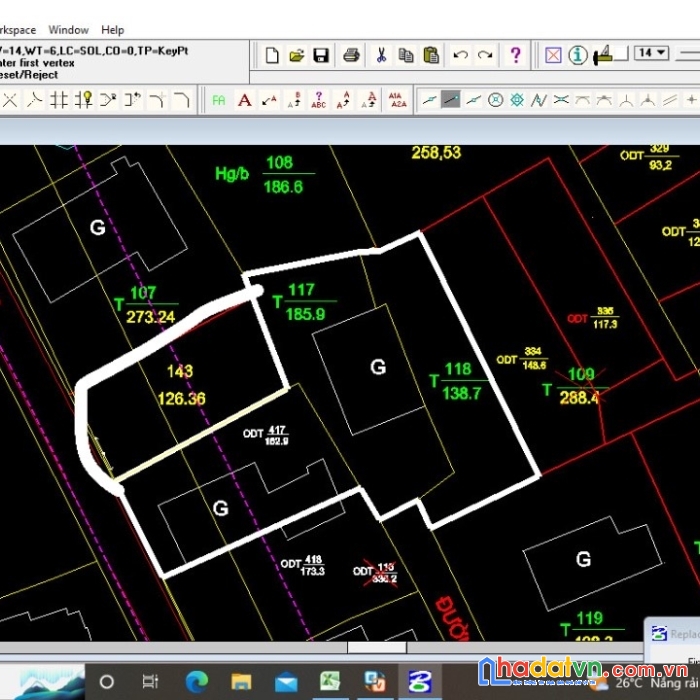Cut selection with the scissors icon
Screen dimensions: 700x700
point(381,55)
